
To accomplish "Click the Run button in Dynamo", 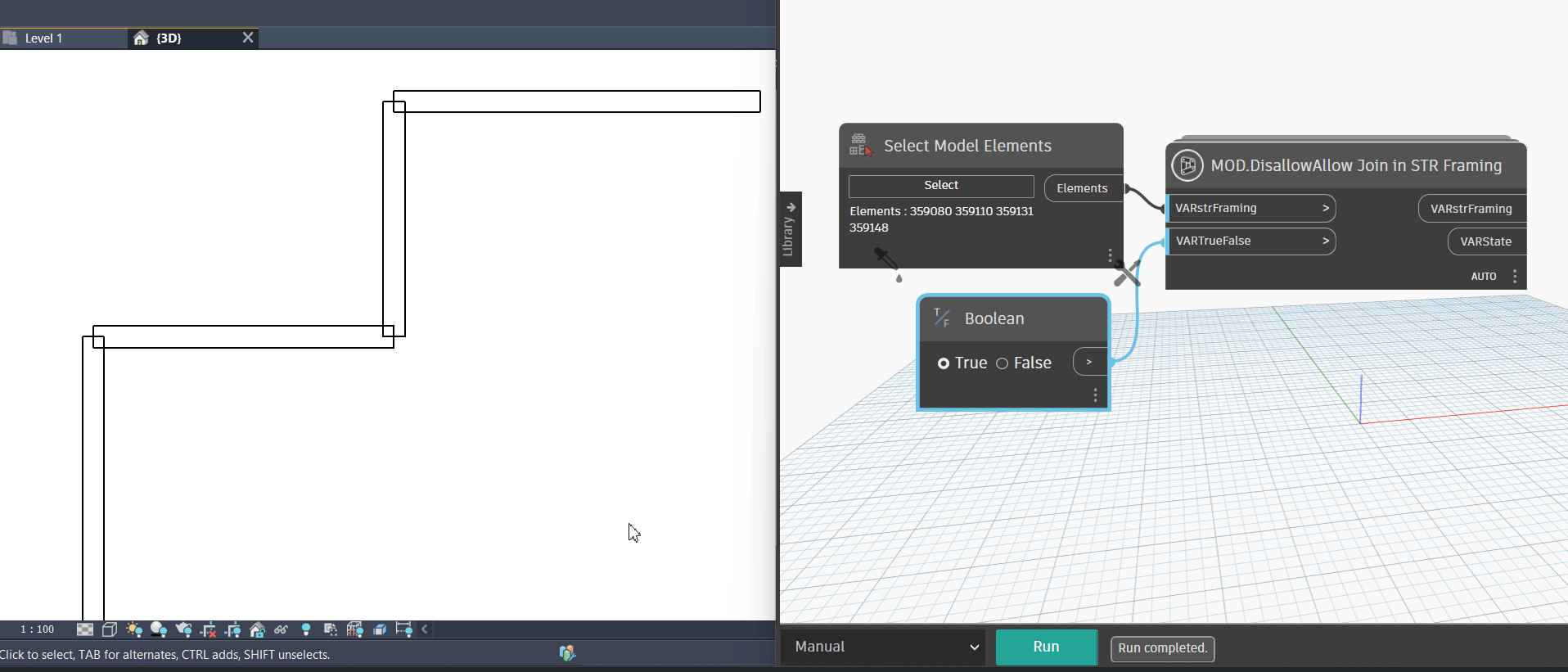I will pos(1046,647).
